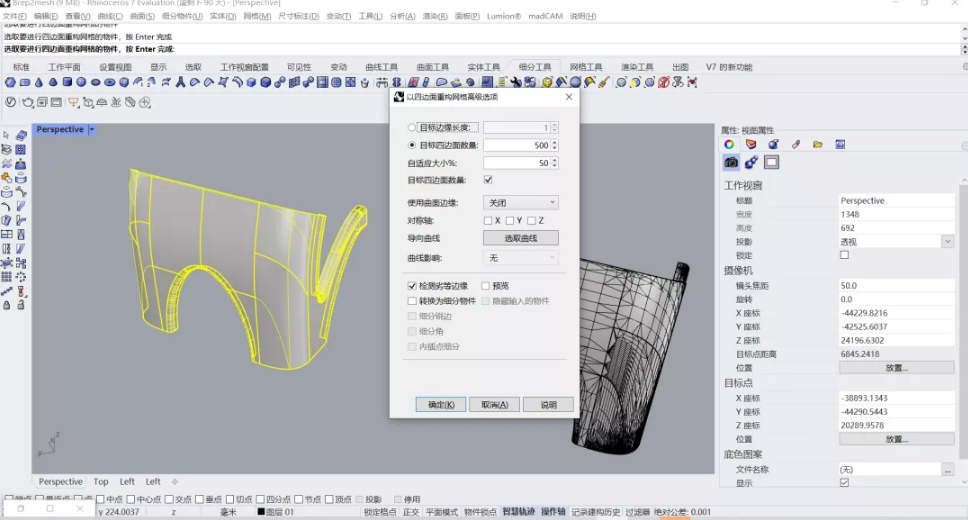
Task: Open the Perspective viewport title dropdown arrow
Action: click(91, 129)
